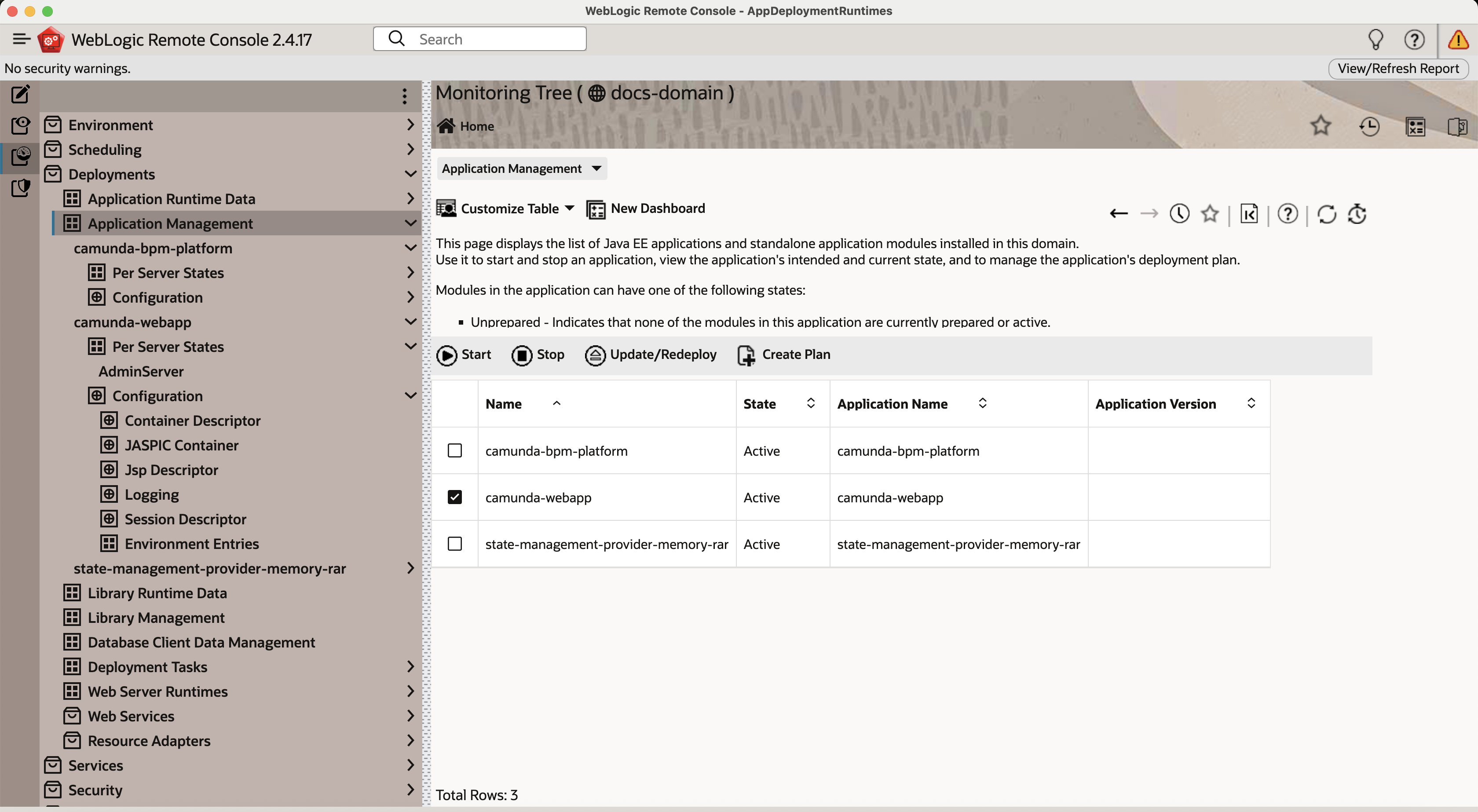
Task: Click the history clock icon in the toolbar
Action: coord(1179,213)
